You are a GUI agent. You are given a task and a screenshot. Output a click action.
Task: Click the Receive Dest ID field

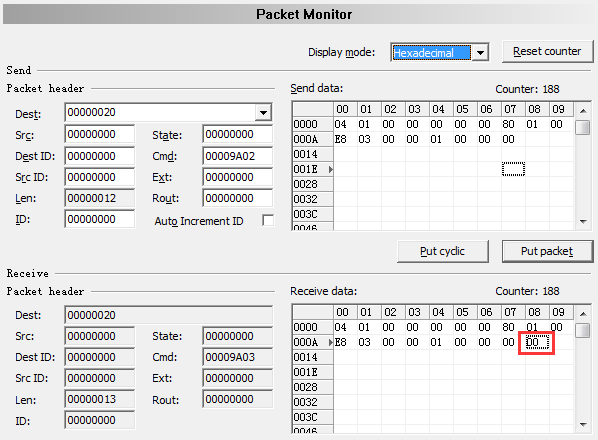click(x=100, y=357)
